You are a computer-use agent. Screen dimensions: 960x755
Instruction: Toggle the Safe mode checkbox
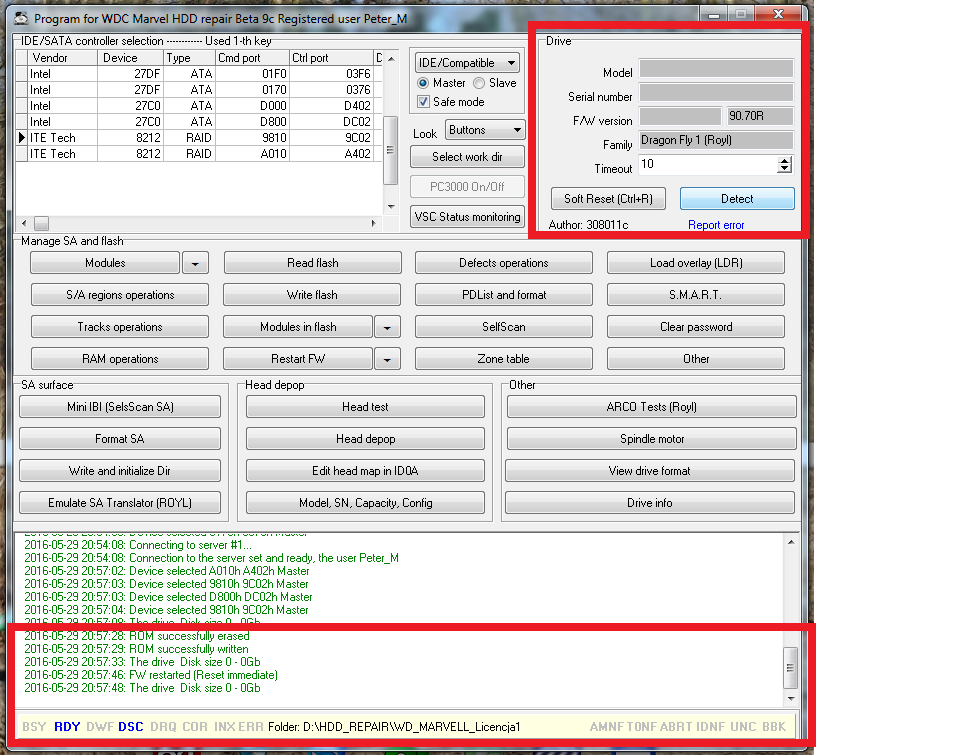(423, 102)
